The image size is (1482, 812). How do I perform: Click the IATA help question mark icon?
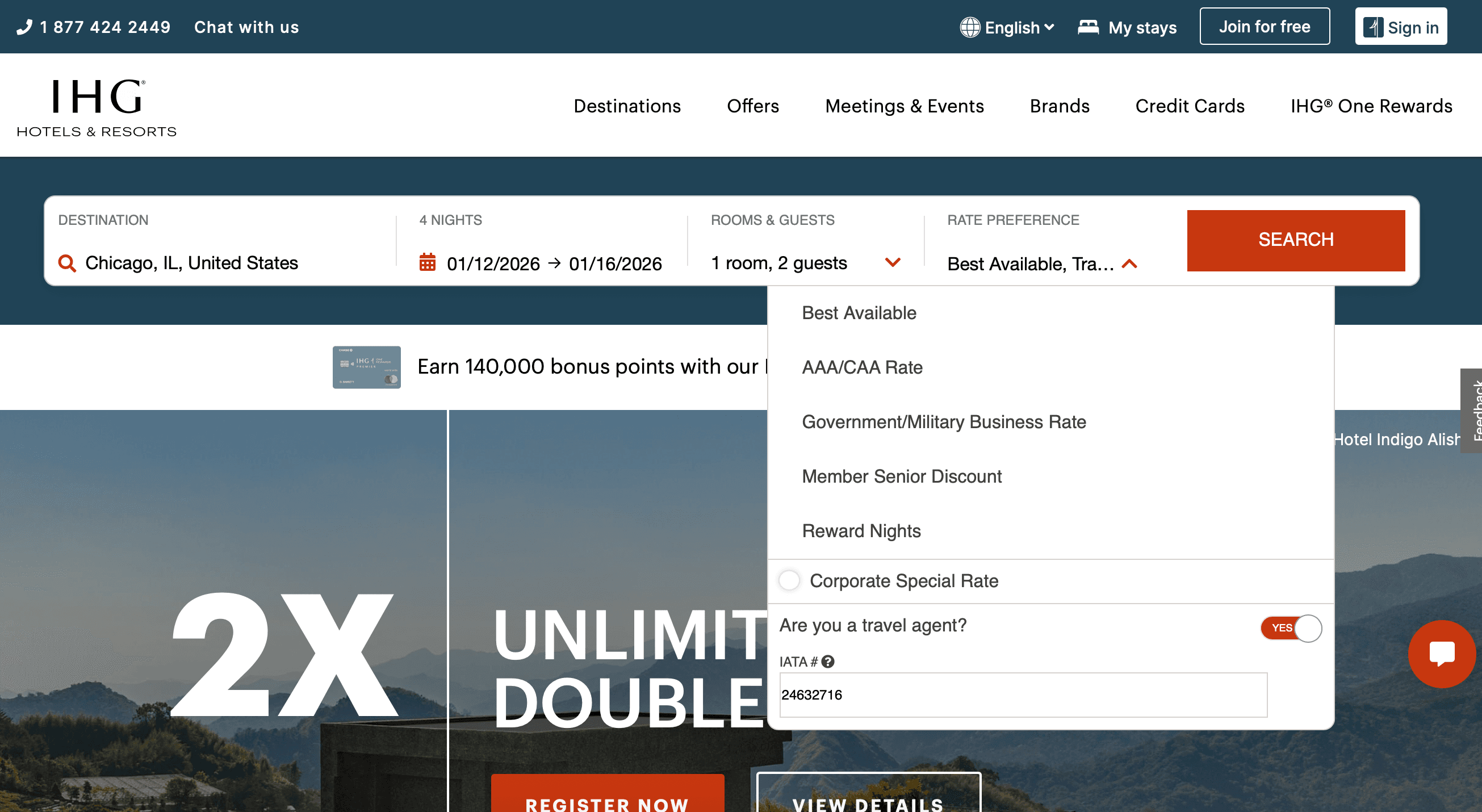click(828, 662)
